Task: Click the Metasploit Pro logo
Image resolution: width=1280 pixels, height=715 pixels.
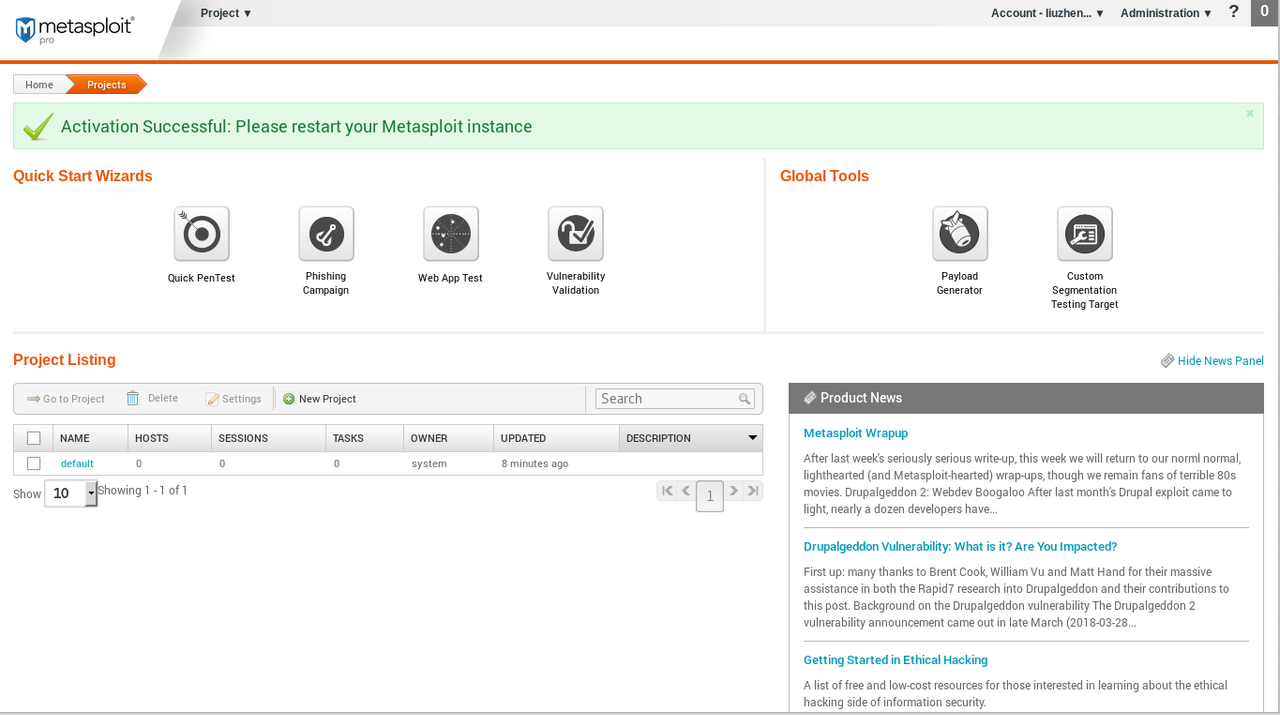Action: (75, 29)
